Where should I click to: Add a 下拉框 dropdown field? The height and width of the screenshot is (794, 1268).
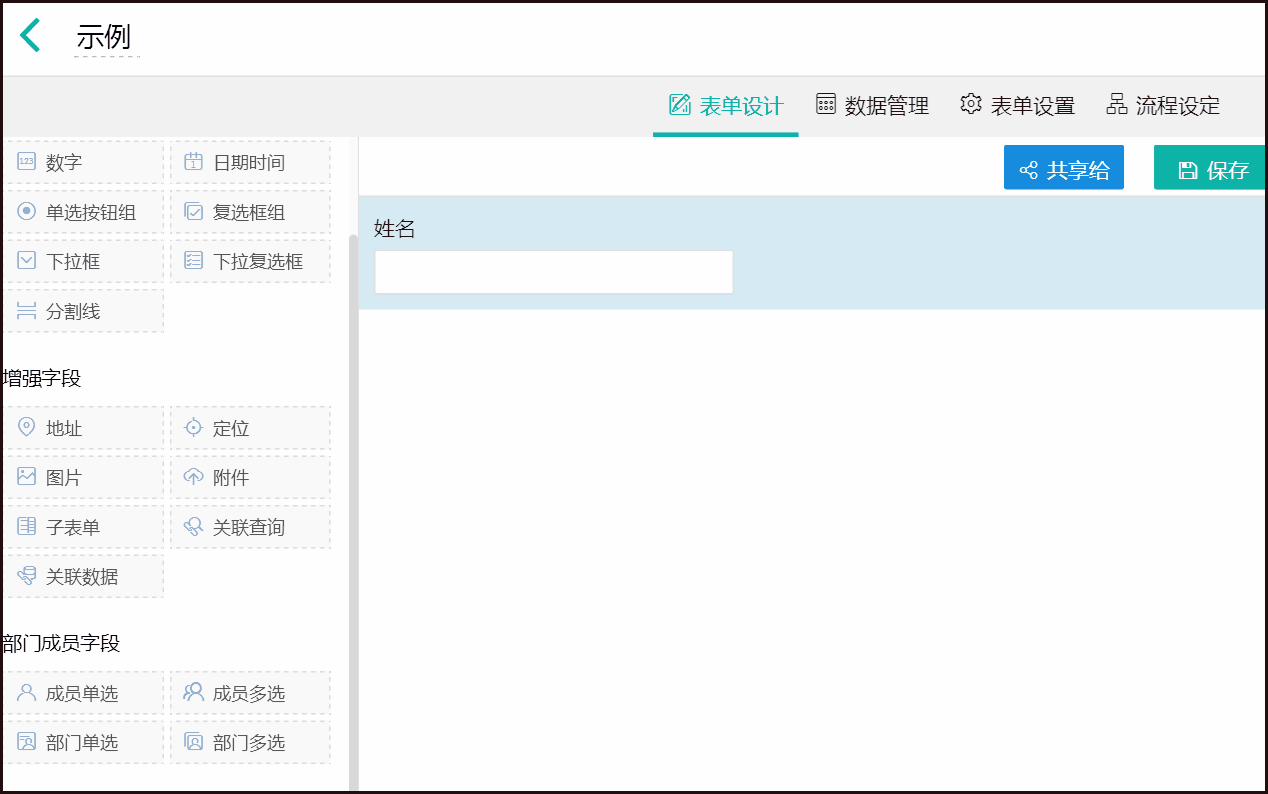[84, 262]
